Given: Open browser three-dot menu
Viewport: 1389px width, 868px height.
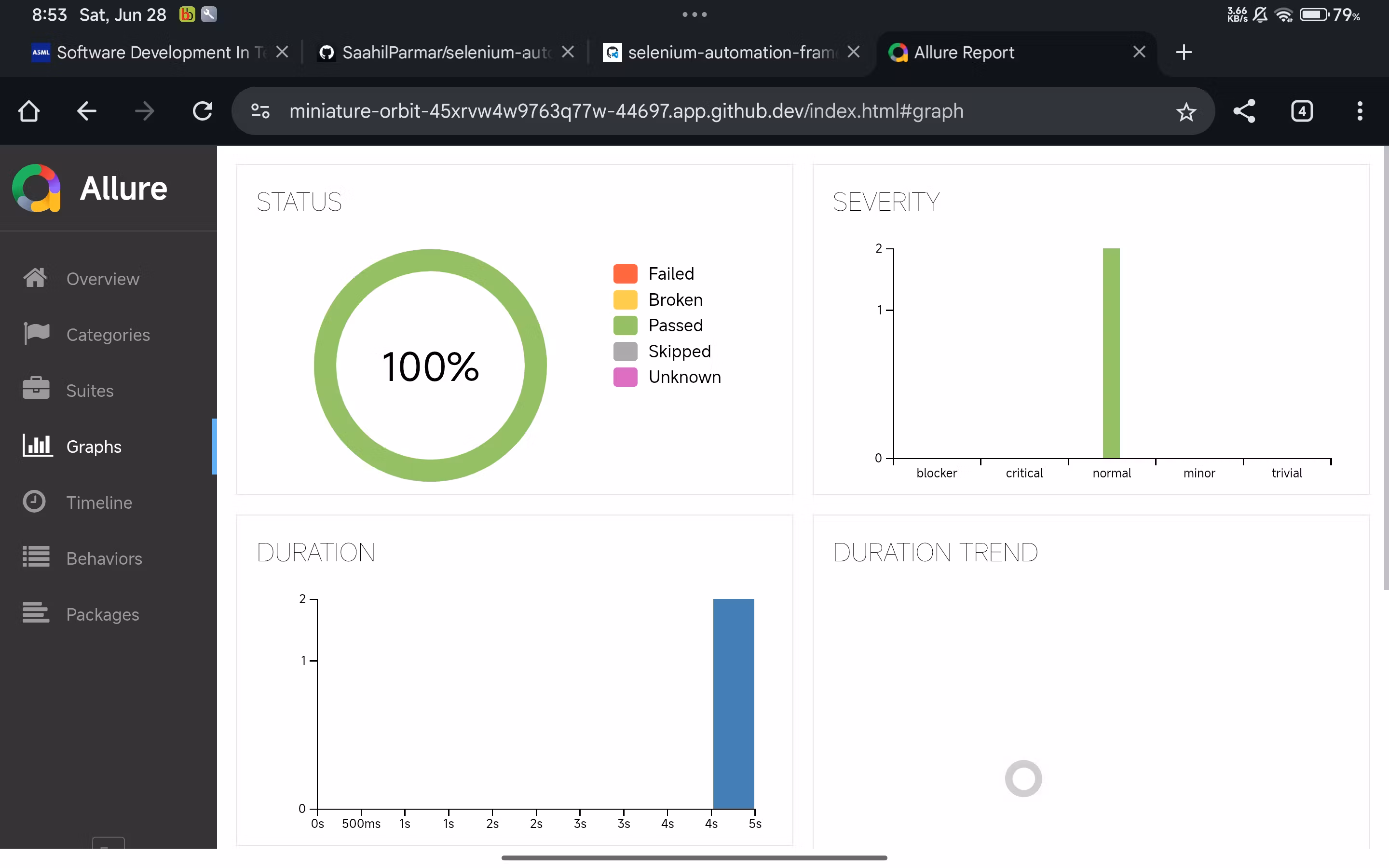Looking at the screenshot, I should [1359, 111].
